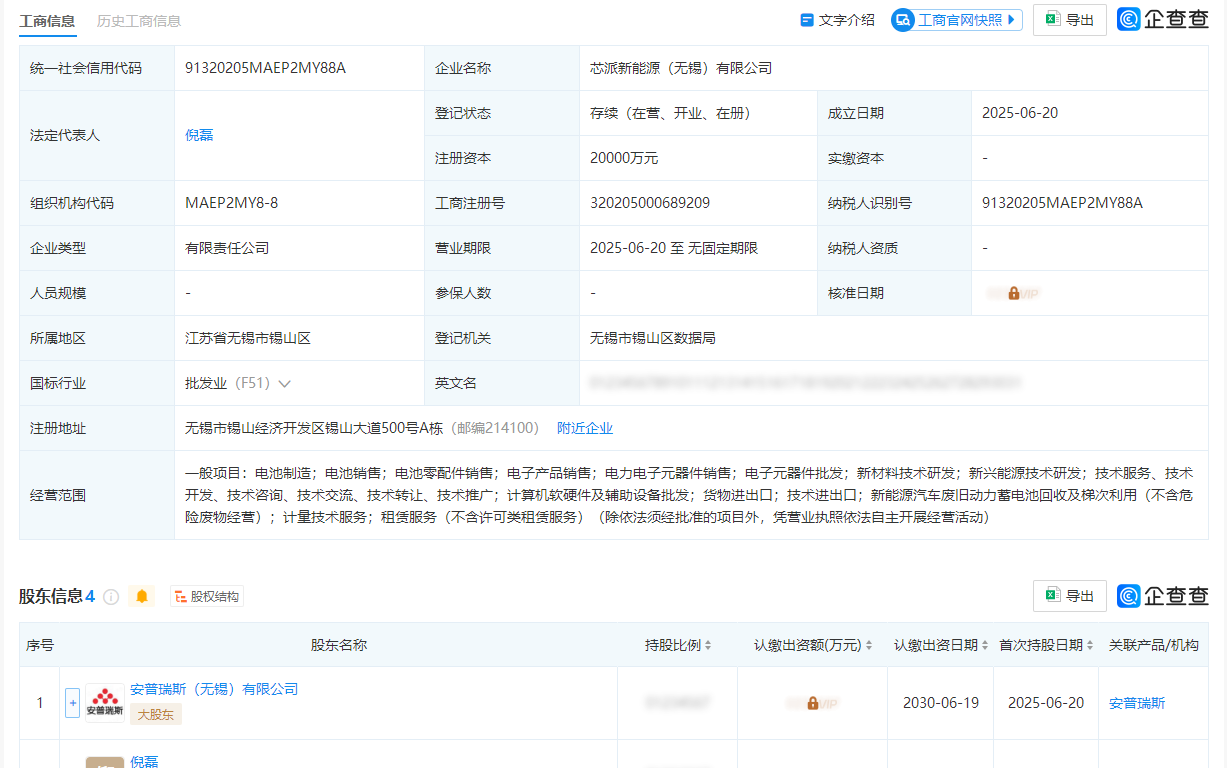Expand shareholder row 1 plus button
Image resolution: width=1227 pixels, height=768 pixels.
[x=72, y=703]
